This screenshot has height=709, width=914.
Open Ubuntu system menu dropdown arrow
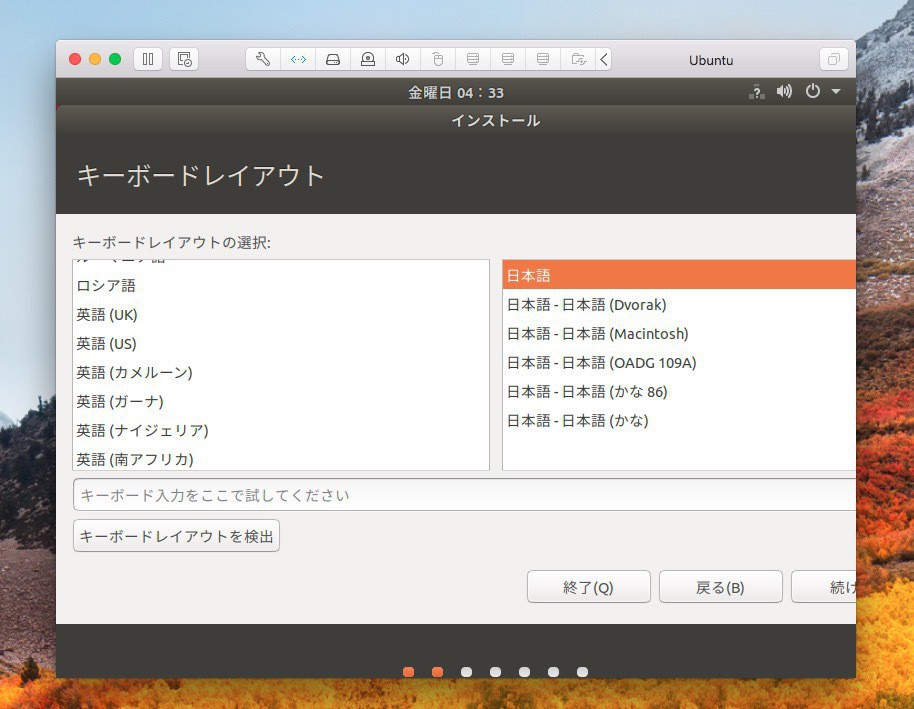(836, 92)
